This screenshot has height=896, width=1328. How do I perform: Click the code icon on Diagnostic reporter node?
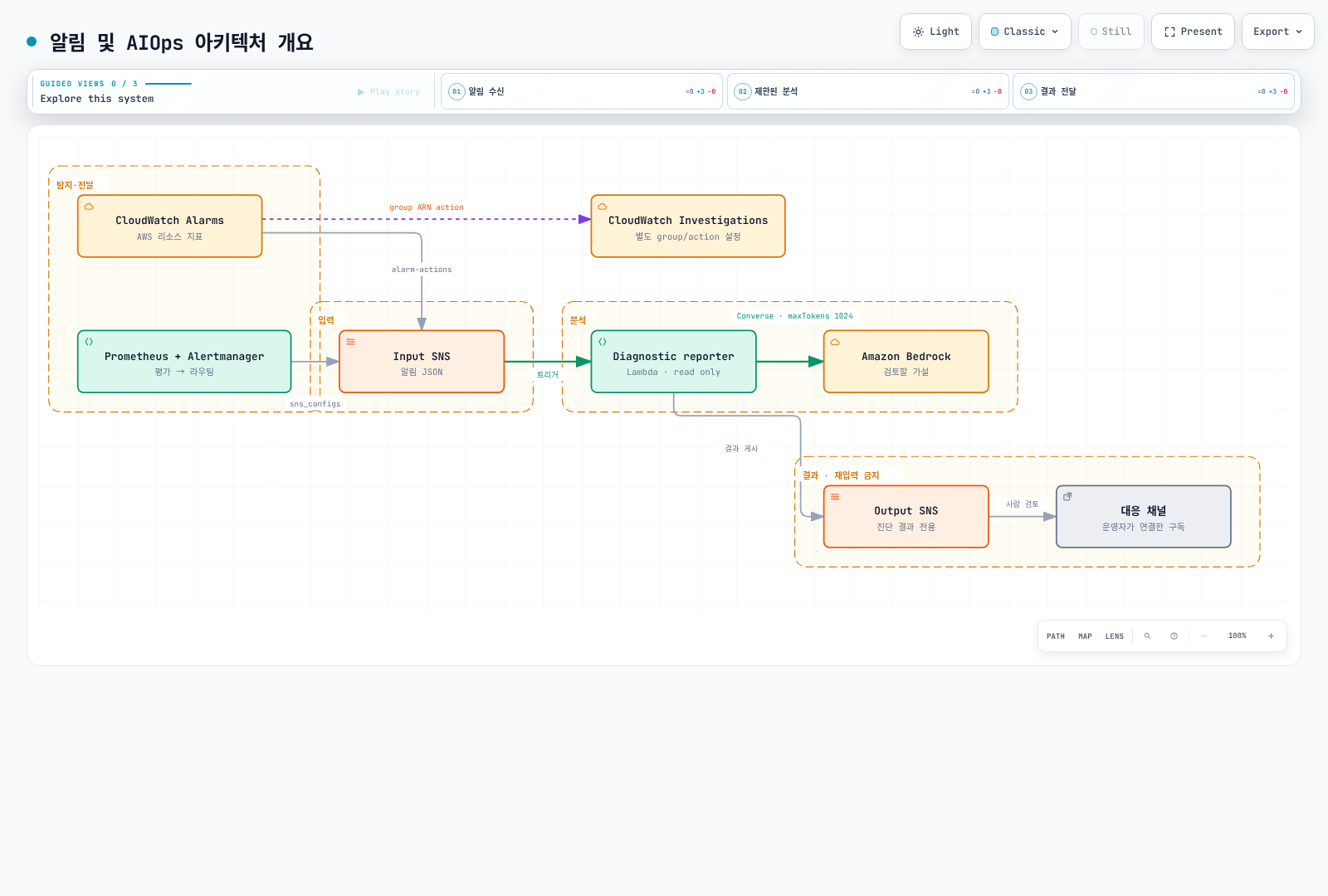pos(603,342)
